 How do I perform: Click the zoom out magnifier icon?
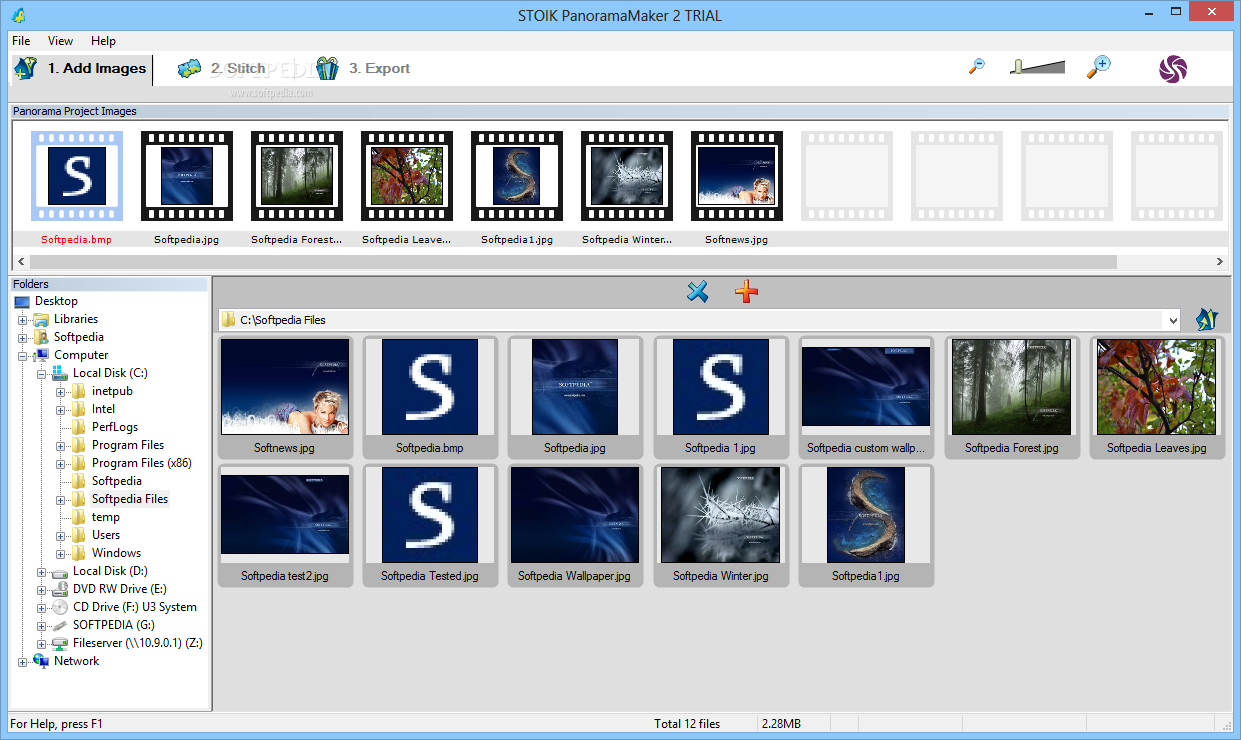977,67
